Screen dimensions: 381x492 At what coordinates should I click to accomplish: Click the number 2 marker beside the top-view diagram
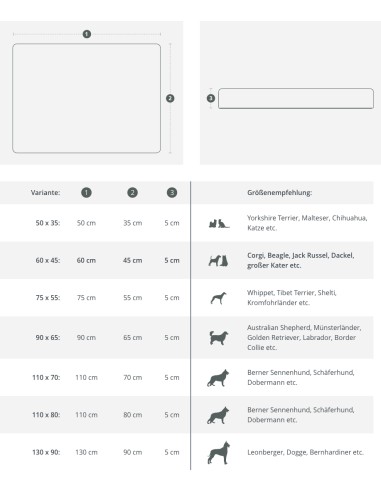(170, 98)
